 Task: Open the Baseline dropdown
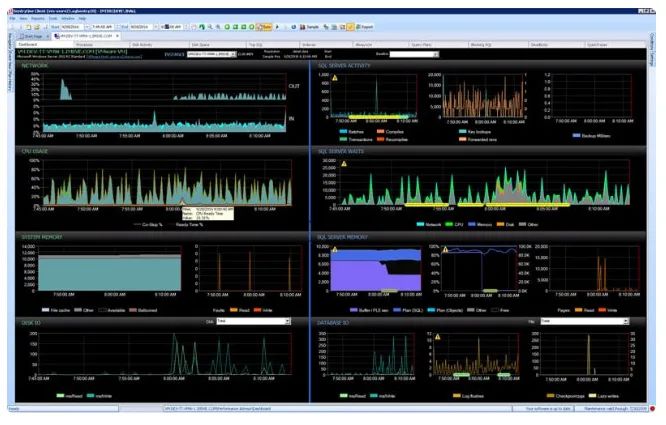click(414, 54)
